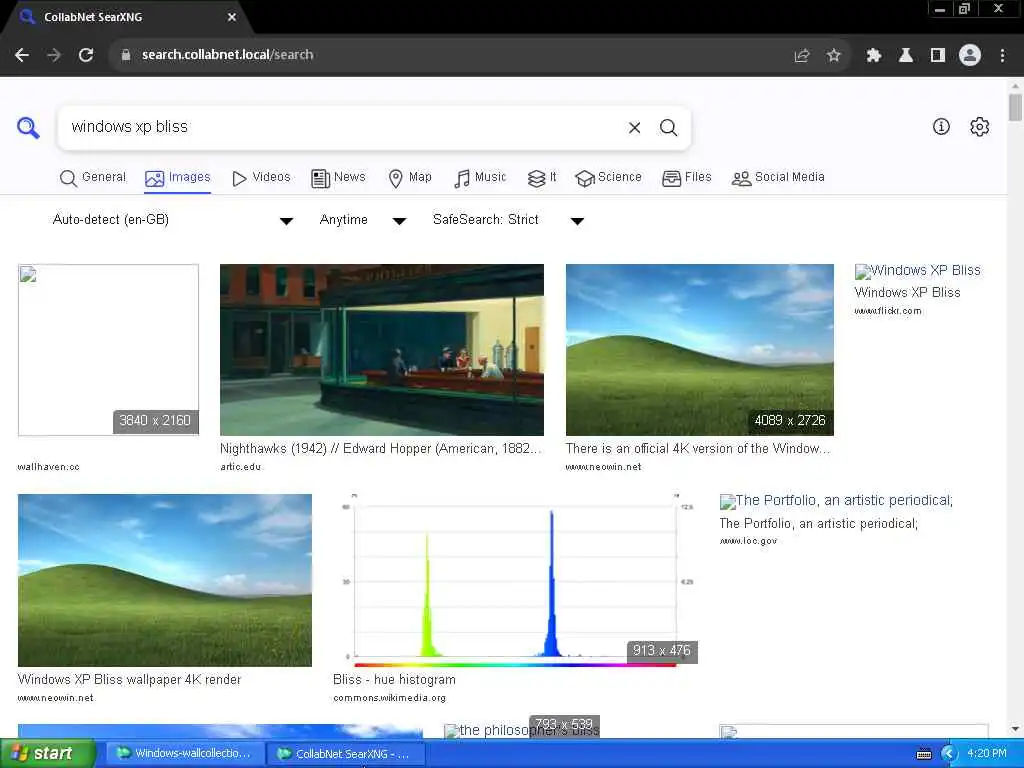
Task: Select CollabNet SearXNG taskbar button
Action: [346, 754]
